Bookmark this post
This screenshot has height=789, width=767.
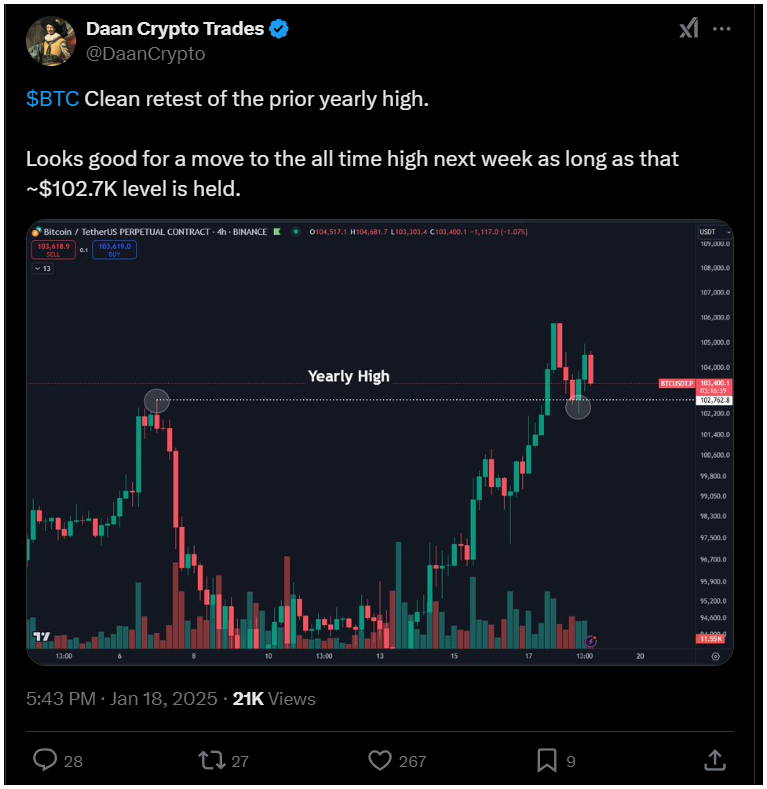547,760
